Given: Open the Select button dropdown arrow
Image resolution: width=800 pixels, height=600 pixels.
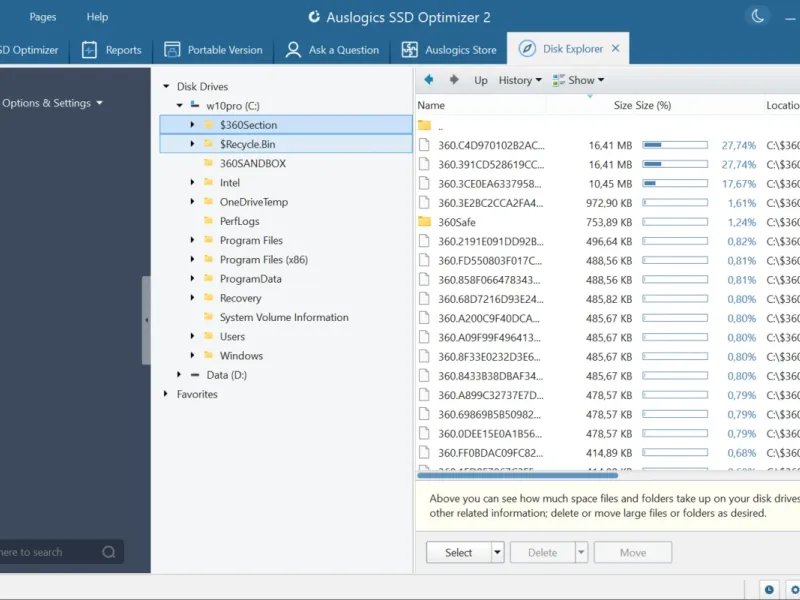Looking at the screenshot, I should (x=497, y=553).
